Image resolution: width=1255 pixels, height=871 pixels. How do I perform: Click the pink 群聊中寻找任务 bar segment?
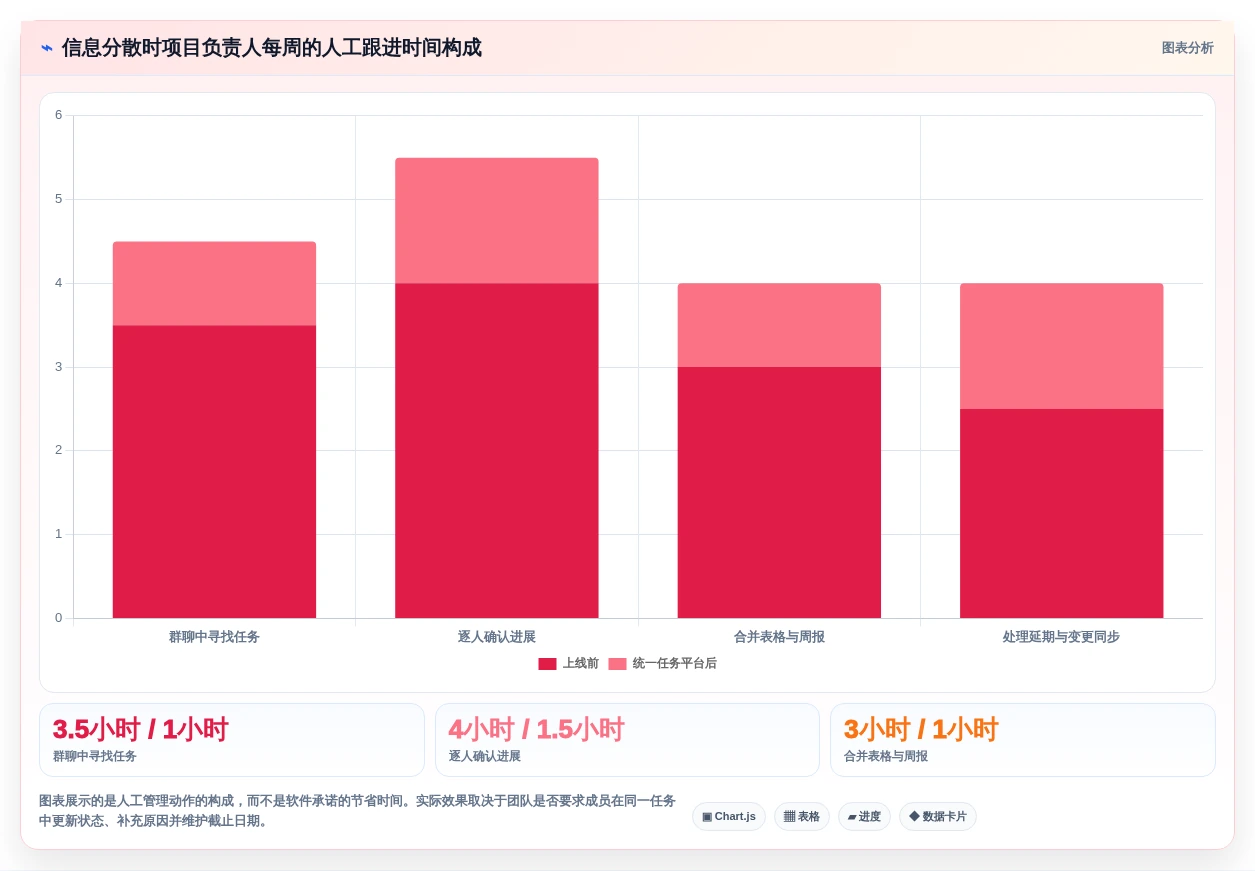pos(214,284)
